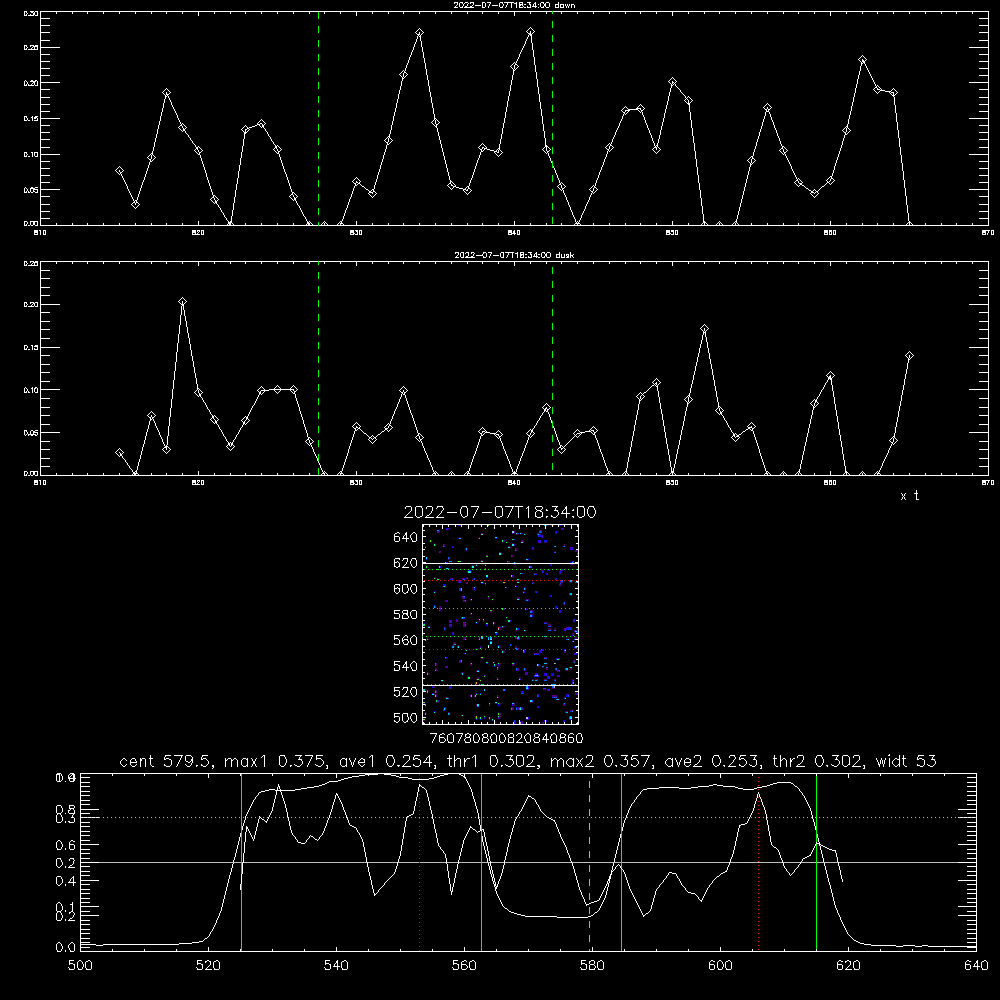Click the first data point in the dawn plot
This screenshot has height=1000, width=1000.
point(119,171)
